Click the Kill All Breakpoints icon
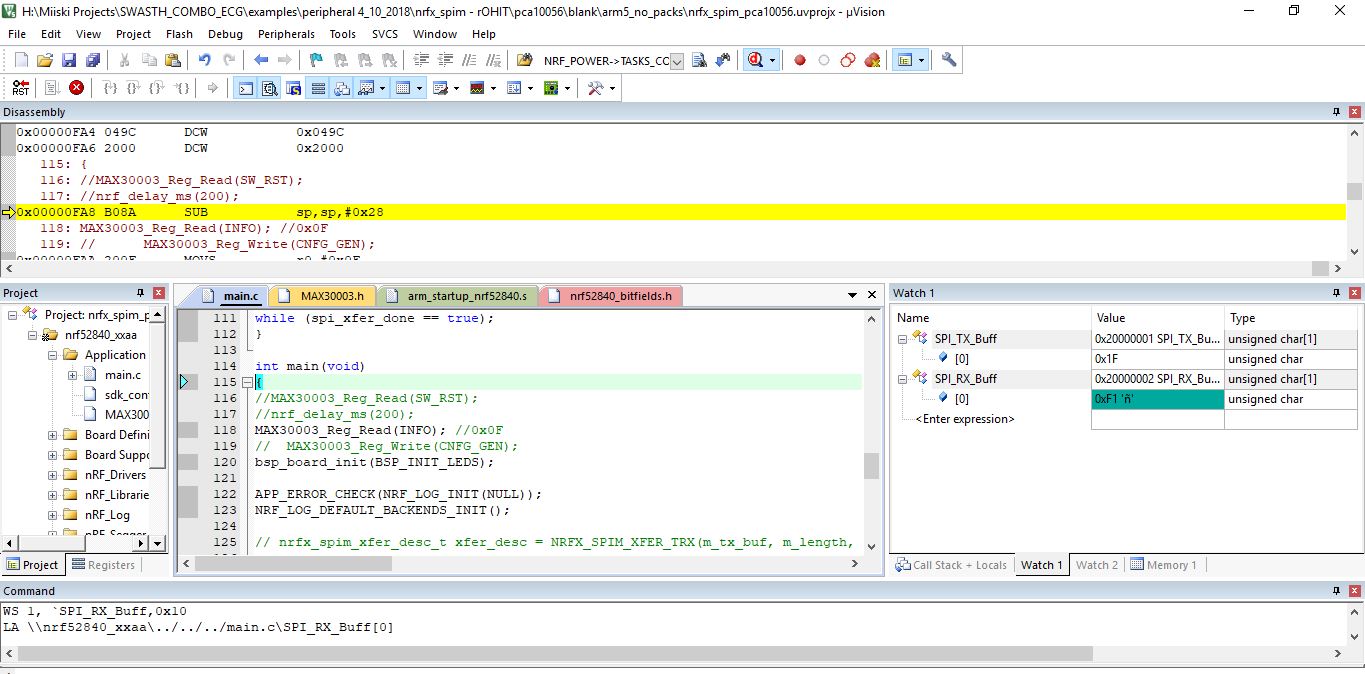The width and height of the screenshot is (1365, 674). [x=872, y=60]
